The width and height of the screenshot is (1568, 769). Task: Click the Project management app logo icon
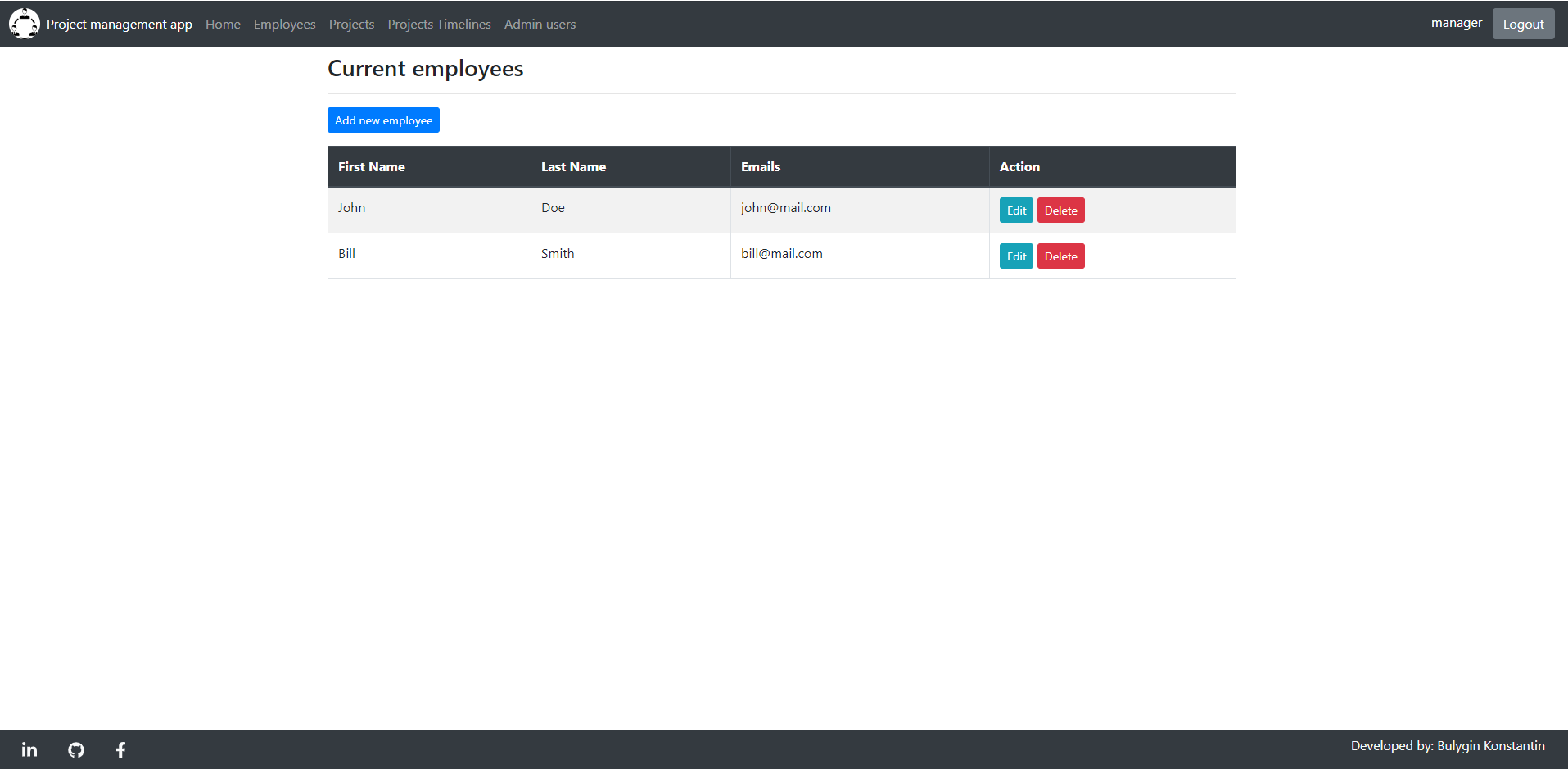(x=24, y=23)
